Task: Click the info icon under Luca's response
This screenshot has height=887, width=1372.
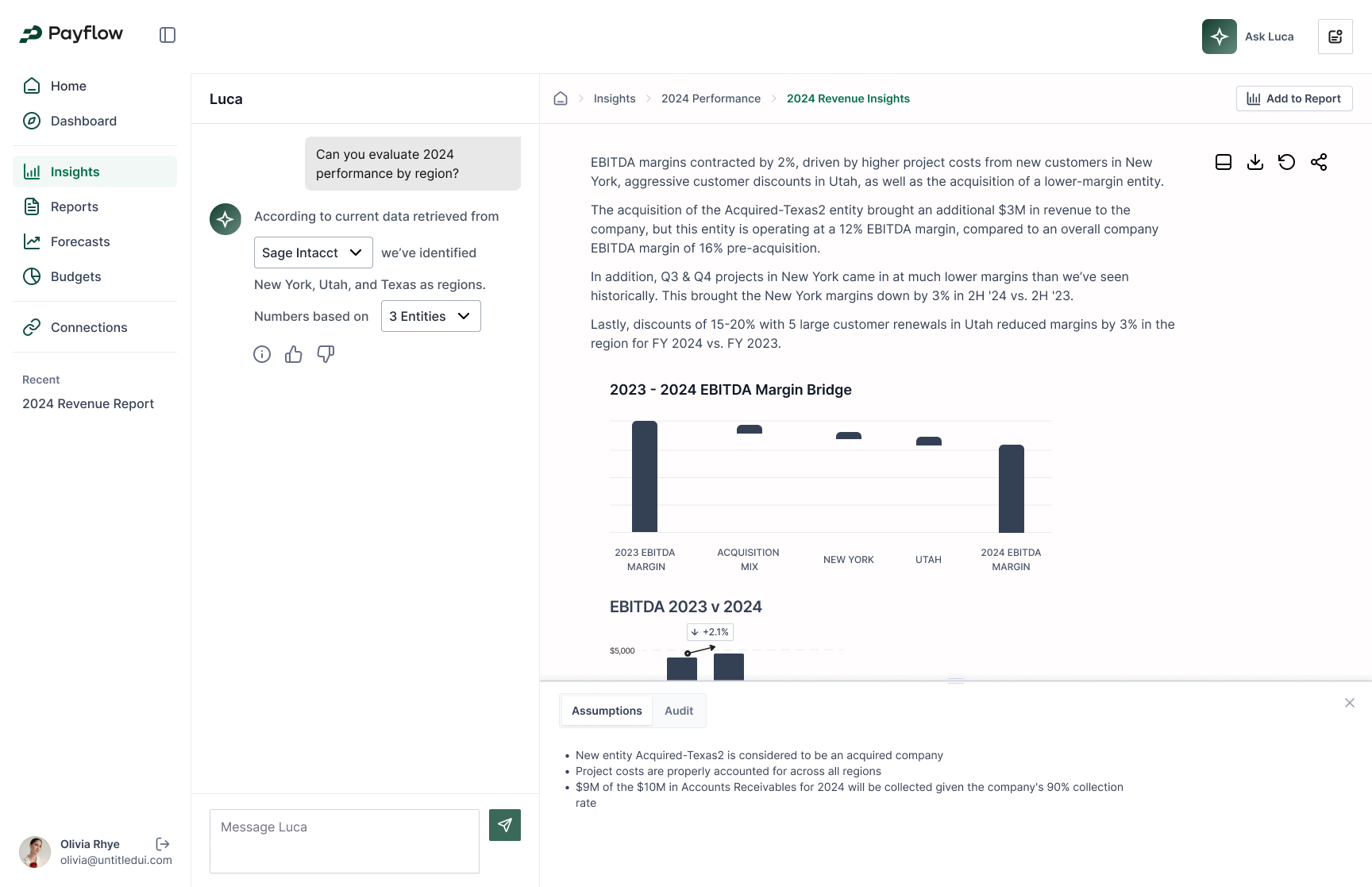Action: (x=262, y=354)
